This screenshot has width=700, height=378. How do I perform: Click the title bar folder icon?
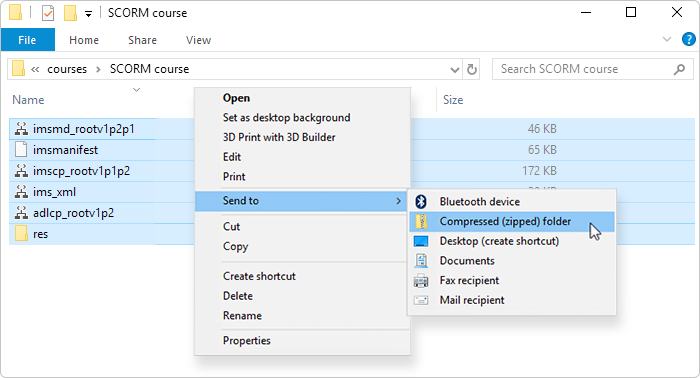coord(16,12)
